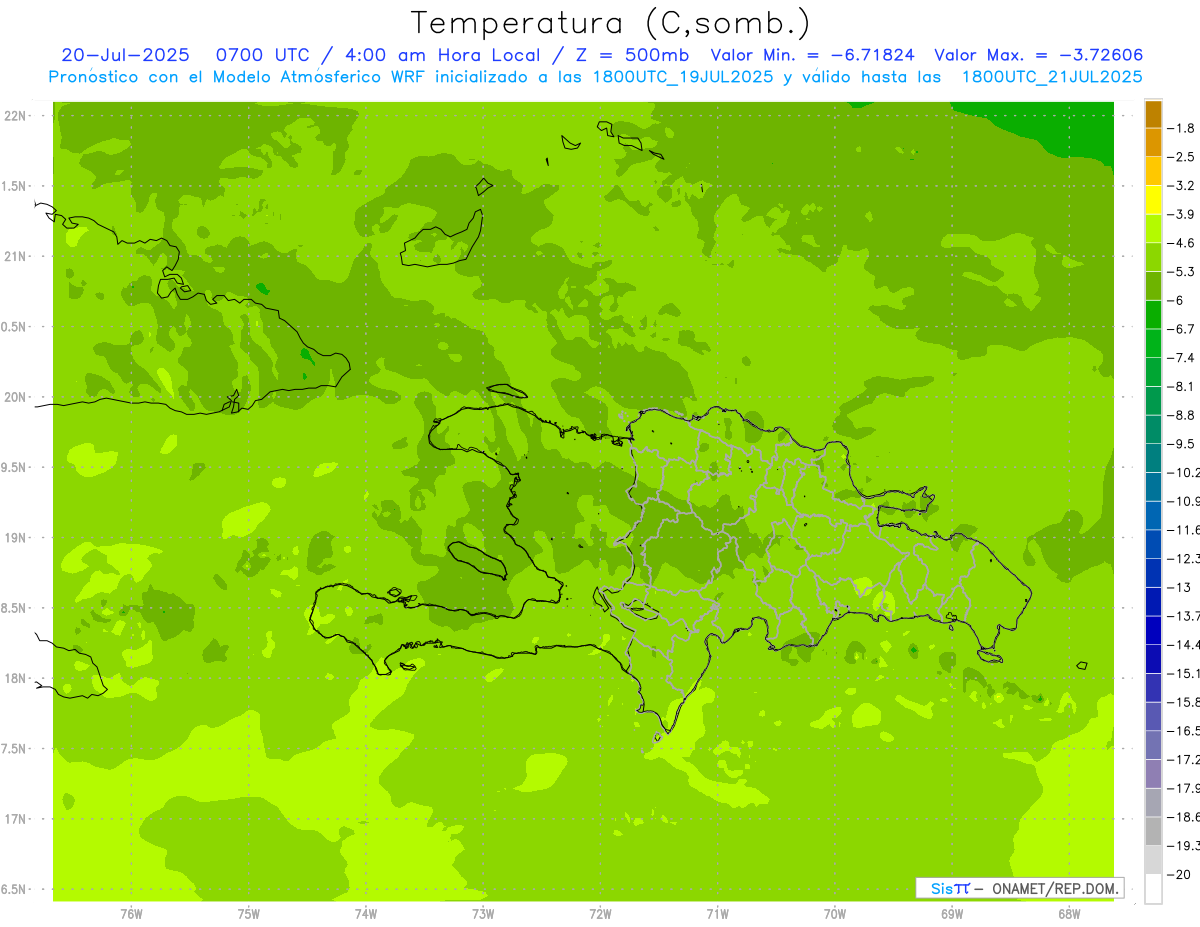Click the gray colorbar swatch between -18.6 and -19.3
Screen dimensions: 1200x927
[x=1153, y=831]
